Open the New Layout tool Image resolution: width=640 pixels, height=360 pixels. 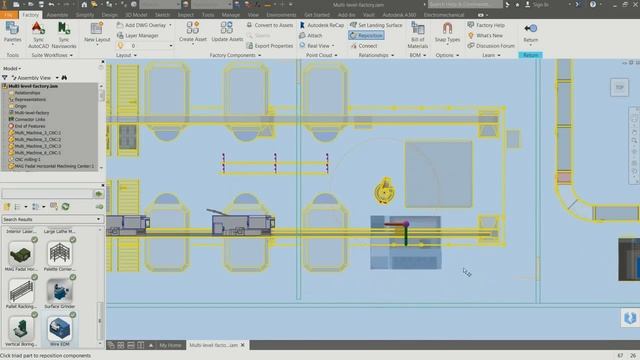click(x=97, y=33)
